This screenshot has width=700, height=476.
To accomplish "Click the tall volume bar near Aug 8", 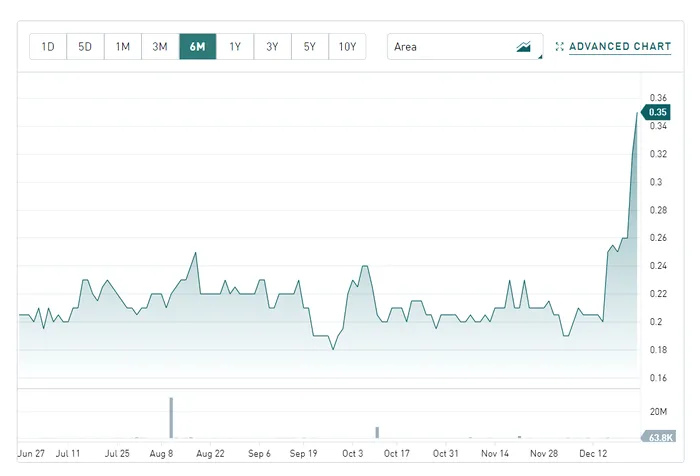I will coord(171,418).
